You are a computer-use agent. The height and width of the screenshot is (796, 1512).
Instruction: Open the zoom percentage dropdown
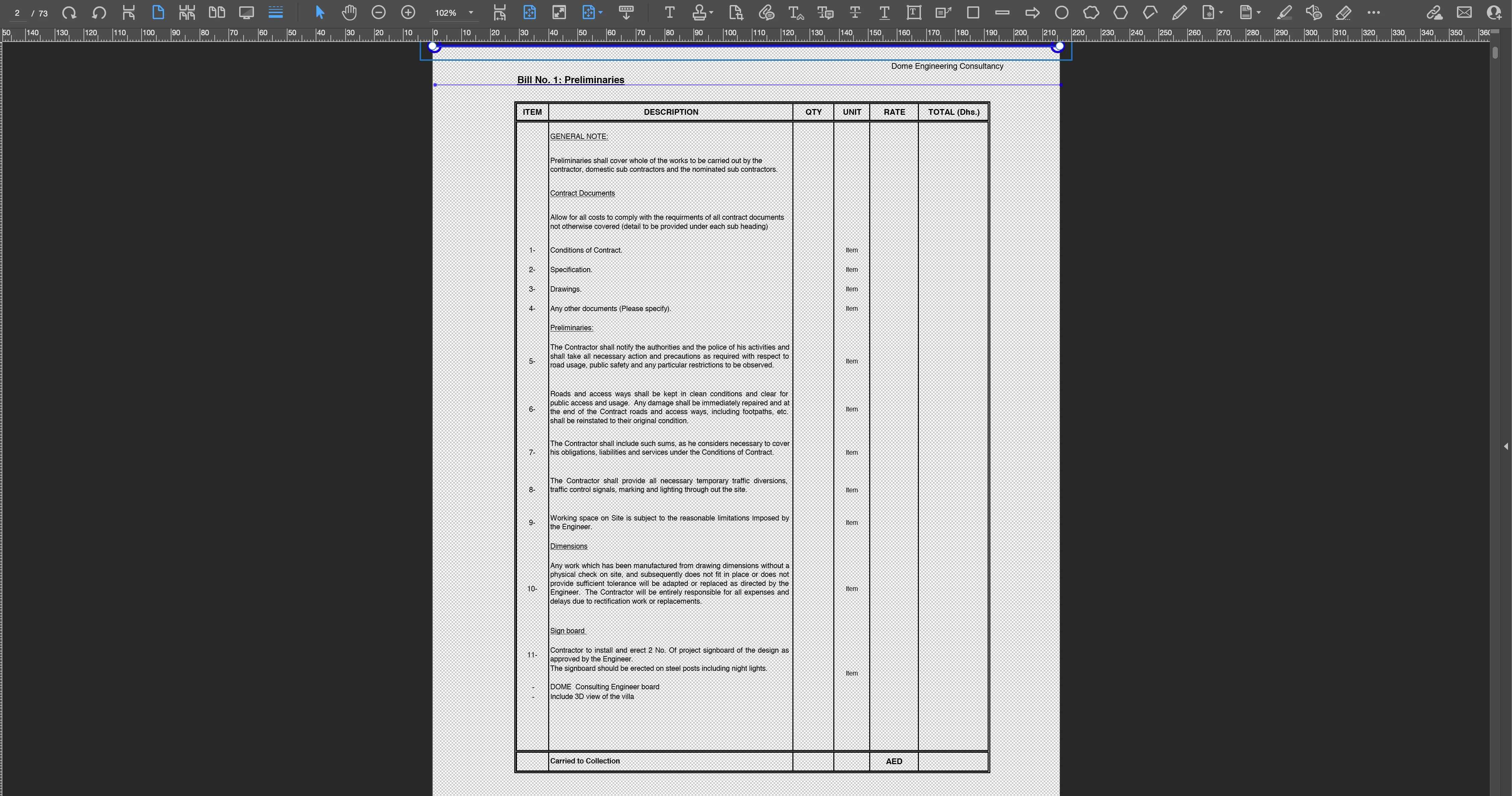tap(471, 12)
